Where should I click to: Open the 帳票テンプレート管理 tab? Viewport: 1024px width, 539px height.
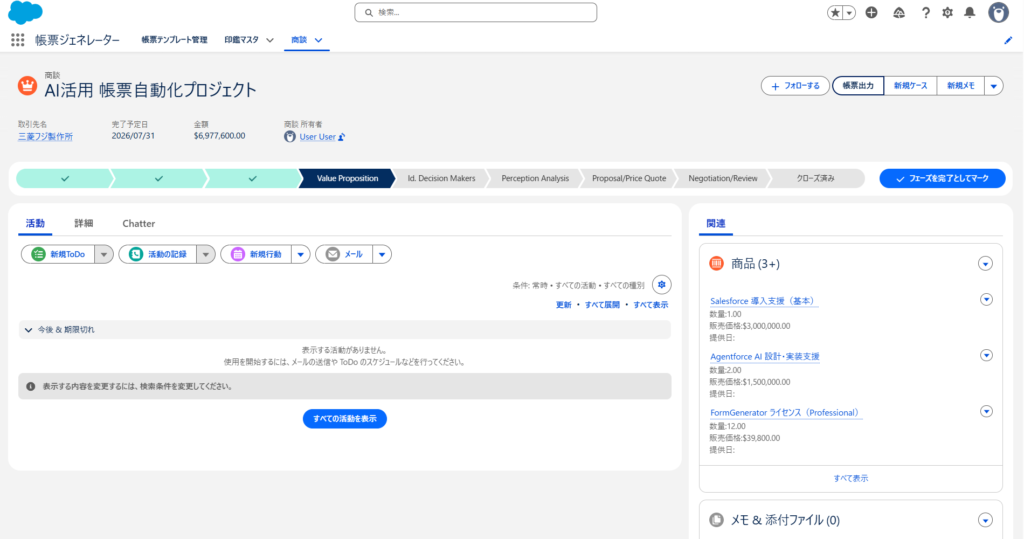tap(174, 40)
